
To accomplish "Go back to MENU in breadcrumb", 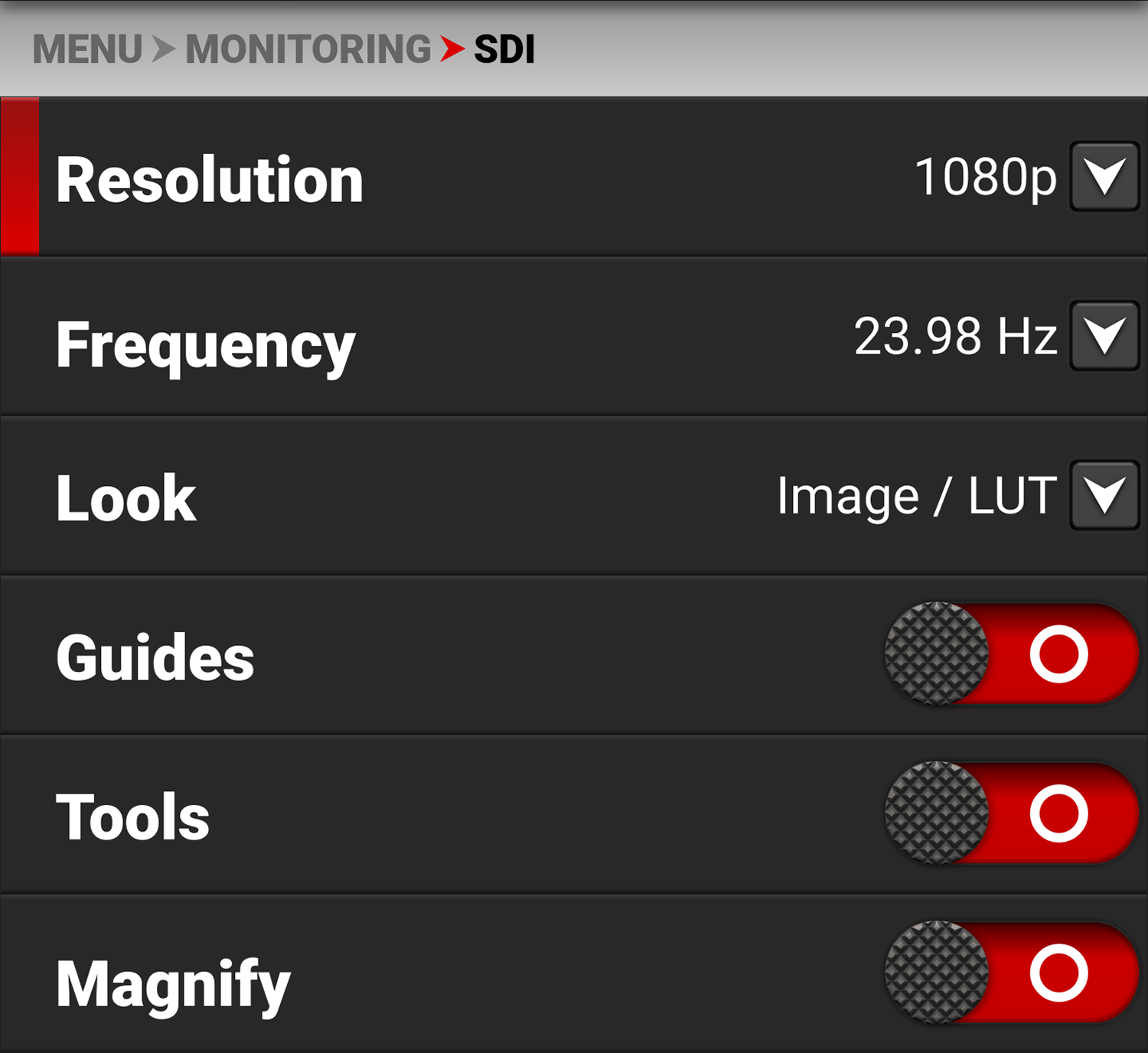I will pyautogui.click(x=87, y=50).
